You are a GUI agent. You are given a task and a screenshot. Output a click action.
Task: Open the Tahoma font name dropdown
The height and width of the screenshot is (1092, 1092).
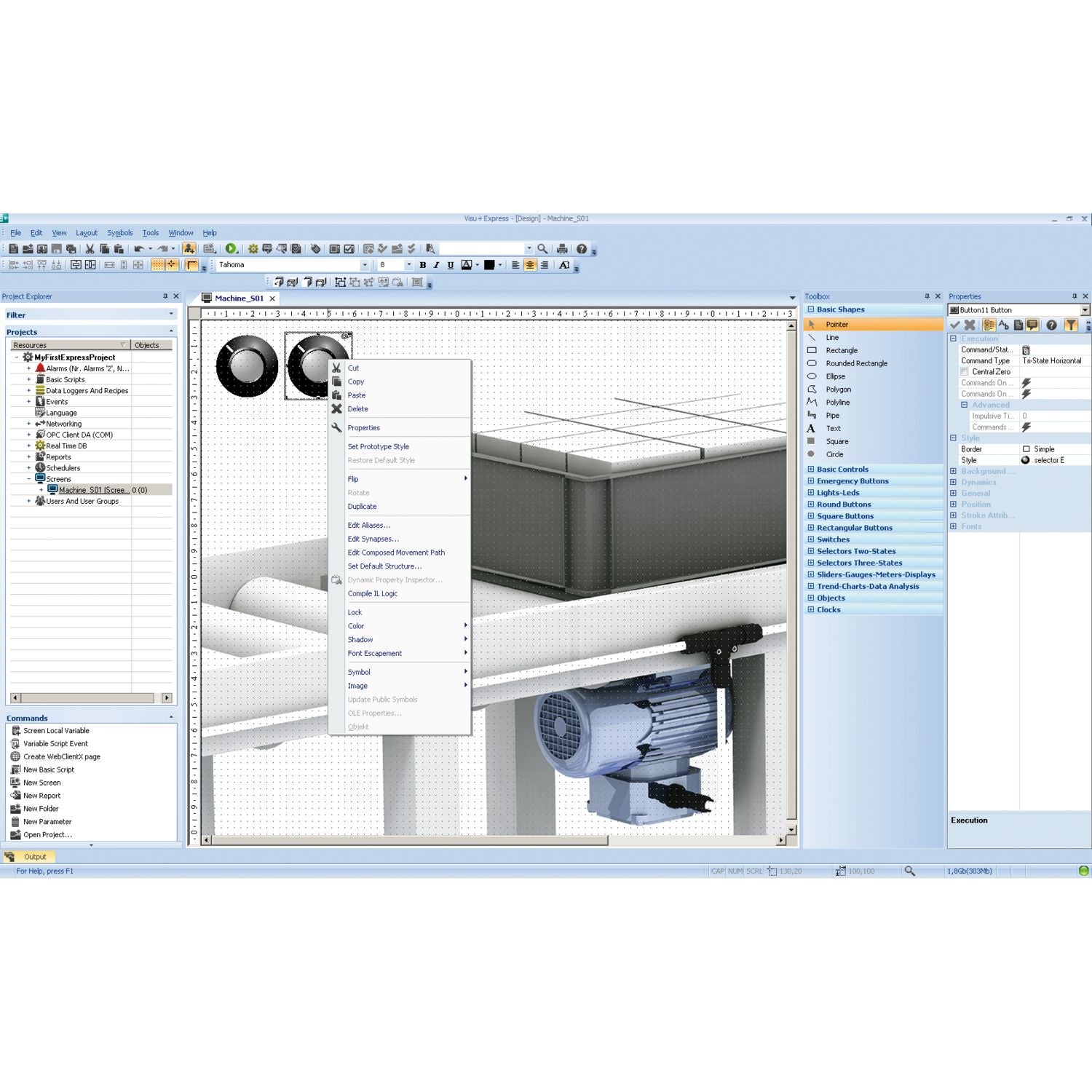click(x=364, y=265)
